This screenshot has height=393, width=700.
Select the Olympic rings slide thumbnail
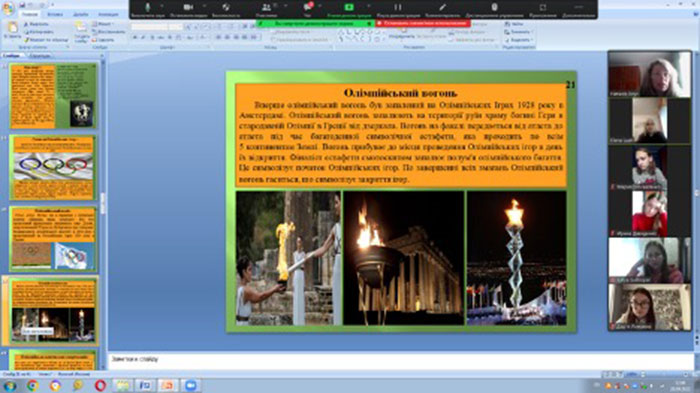(53, 167)
